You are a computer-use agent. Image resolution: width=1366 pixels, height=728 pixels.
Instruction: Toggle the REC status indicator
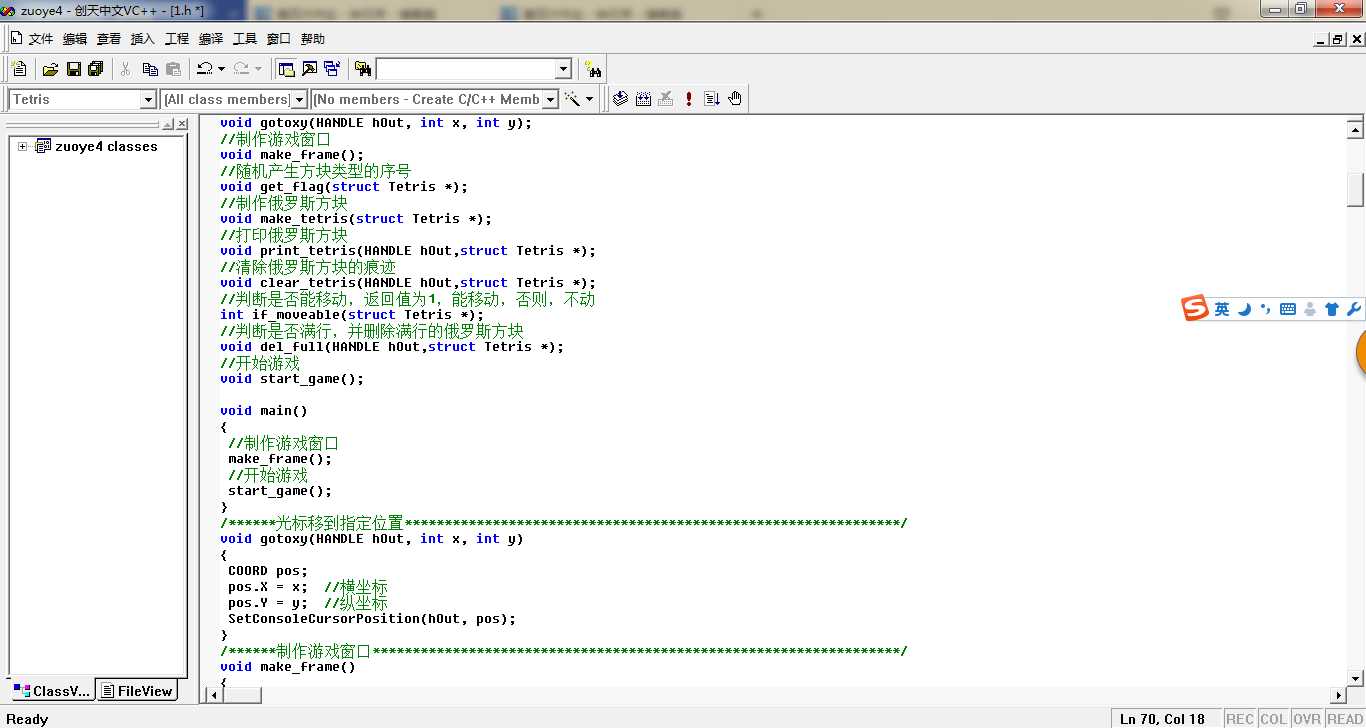tap(1240, 719)
